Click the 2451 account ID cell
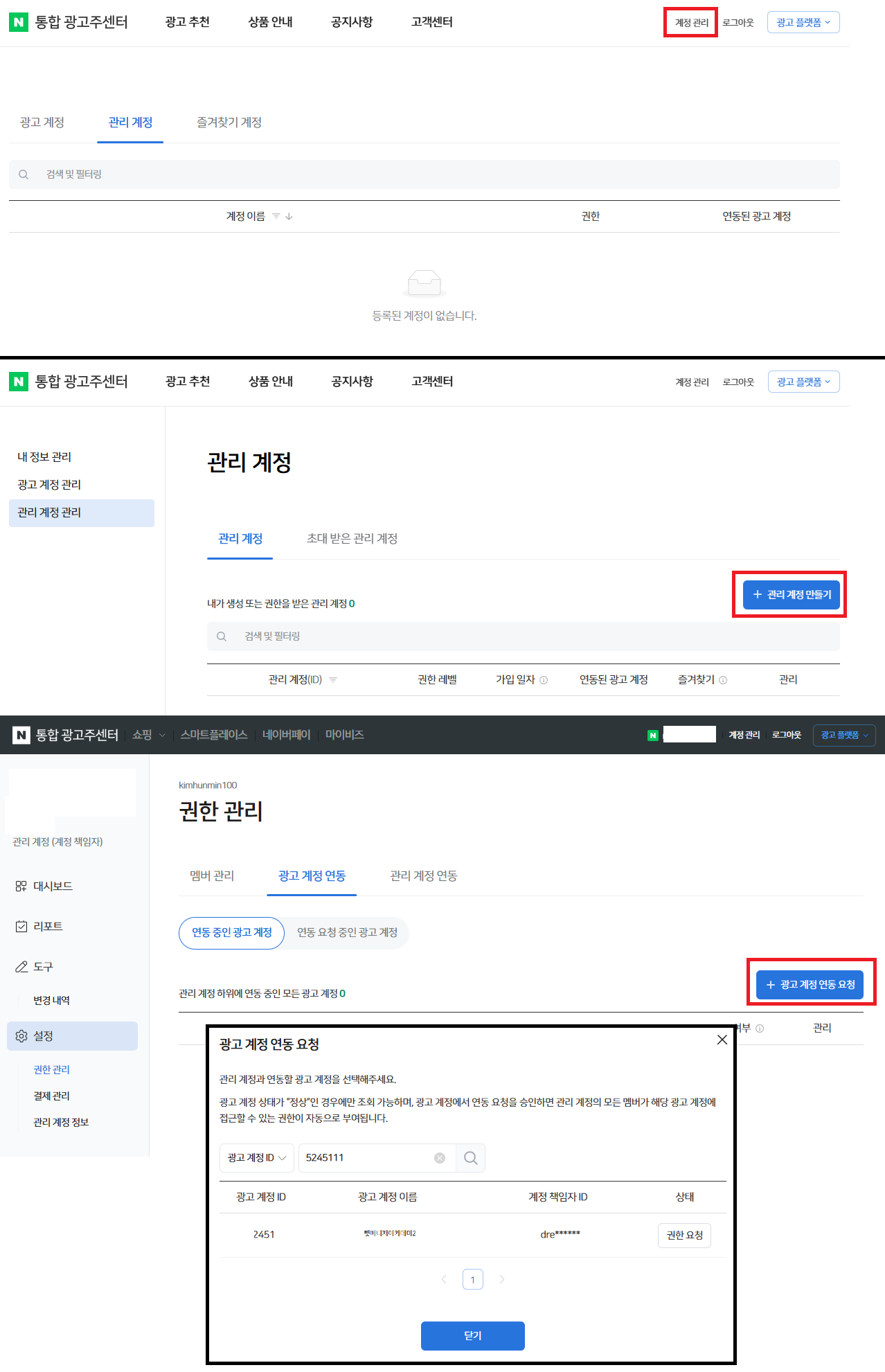Viewport: 885px width, 1372px height. click(264, 1235)
